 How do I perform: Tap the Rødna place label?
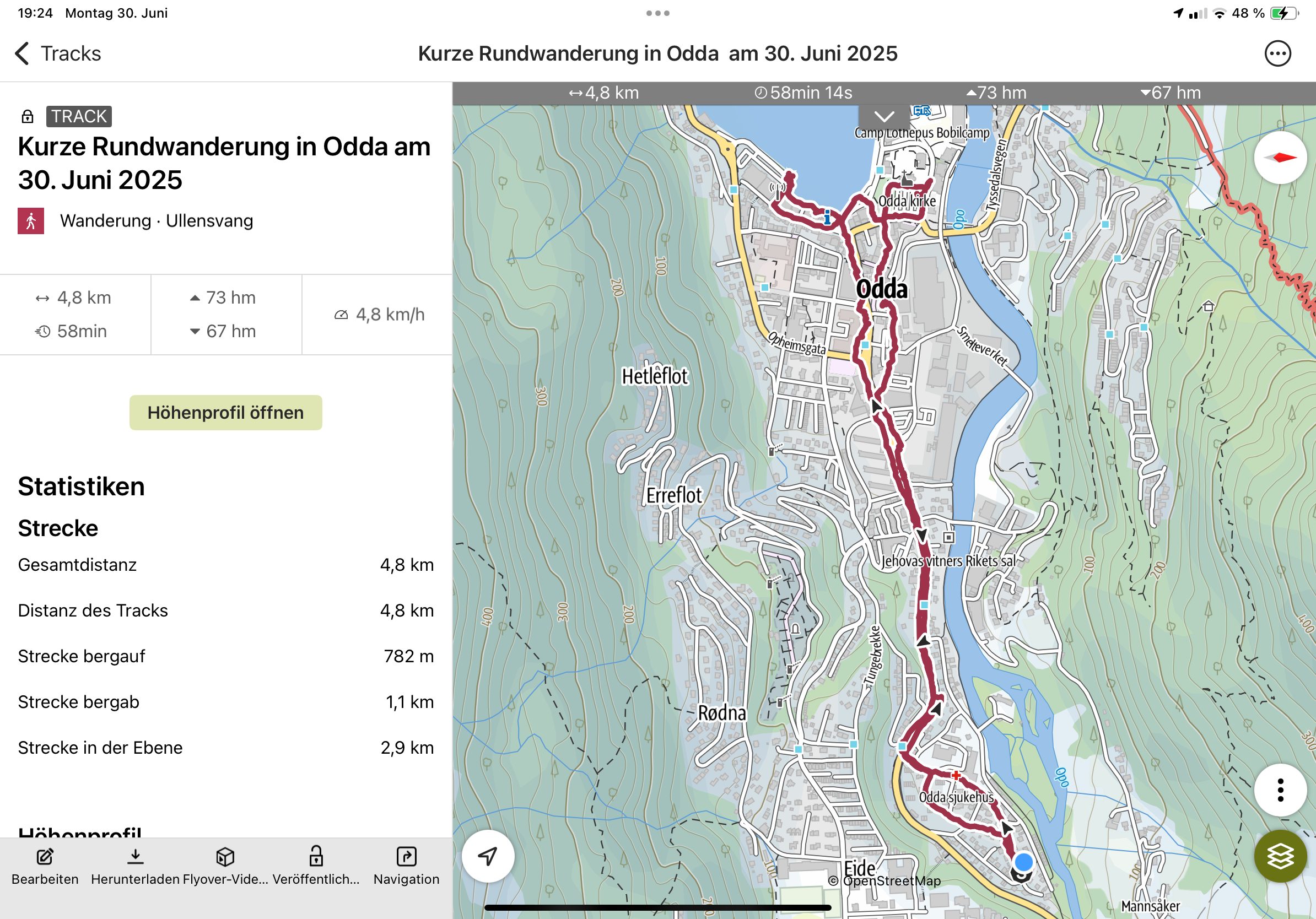tap(721, 713)
